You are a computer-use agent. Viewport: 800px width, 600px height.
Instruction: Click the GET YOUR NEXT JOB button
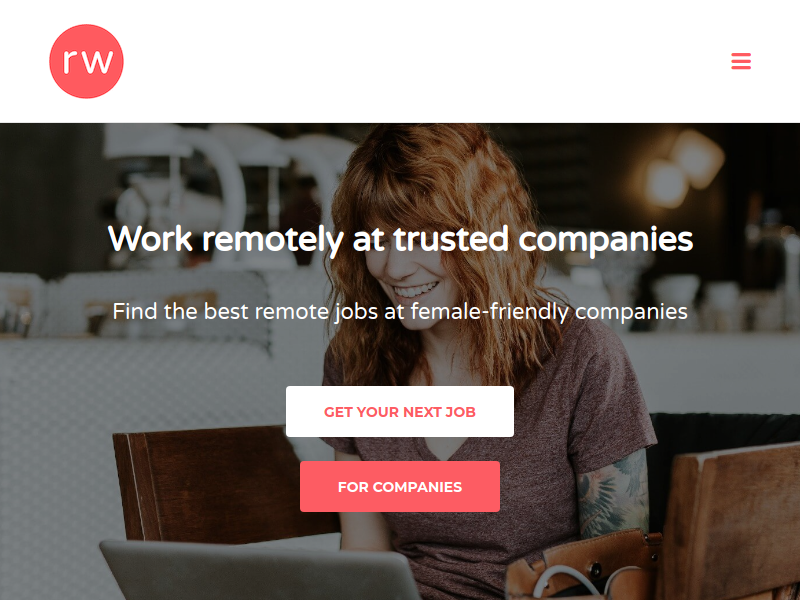[399, 411]
